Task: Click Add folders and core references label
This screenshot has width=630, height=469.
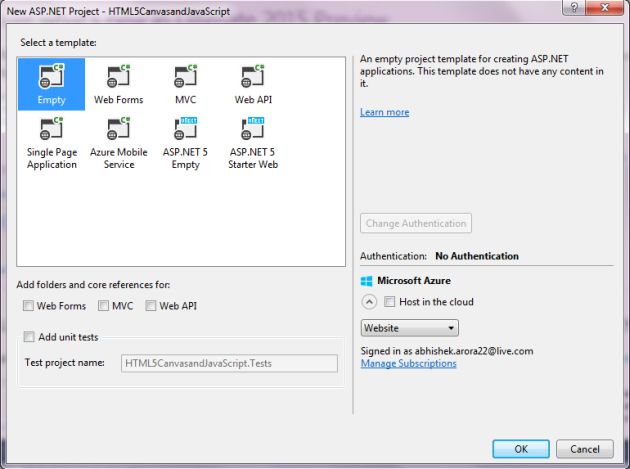Action: pos(93,285)
